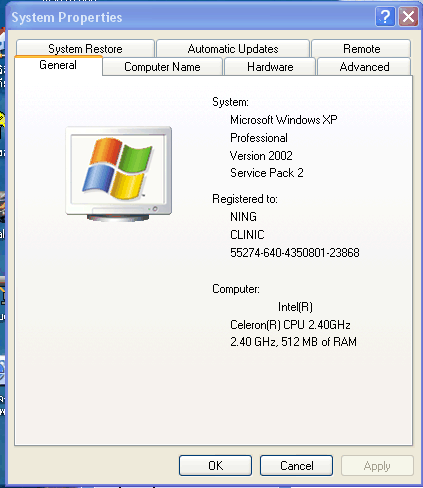Click the 'Celeron(R) CPU 2.40GHz' text
423x488 pixels.
point(290,325)
